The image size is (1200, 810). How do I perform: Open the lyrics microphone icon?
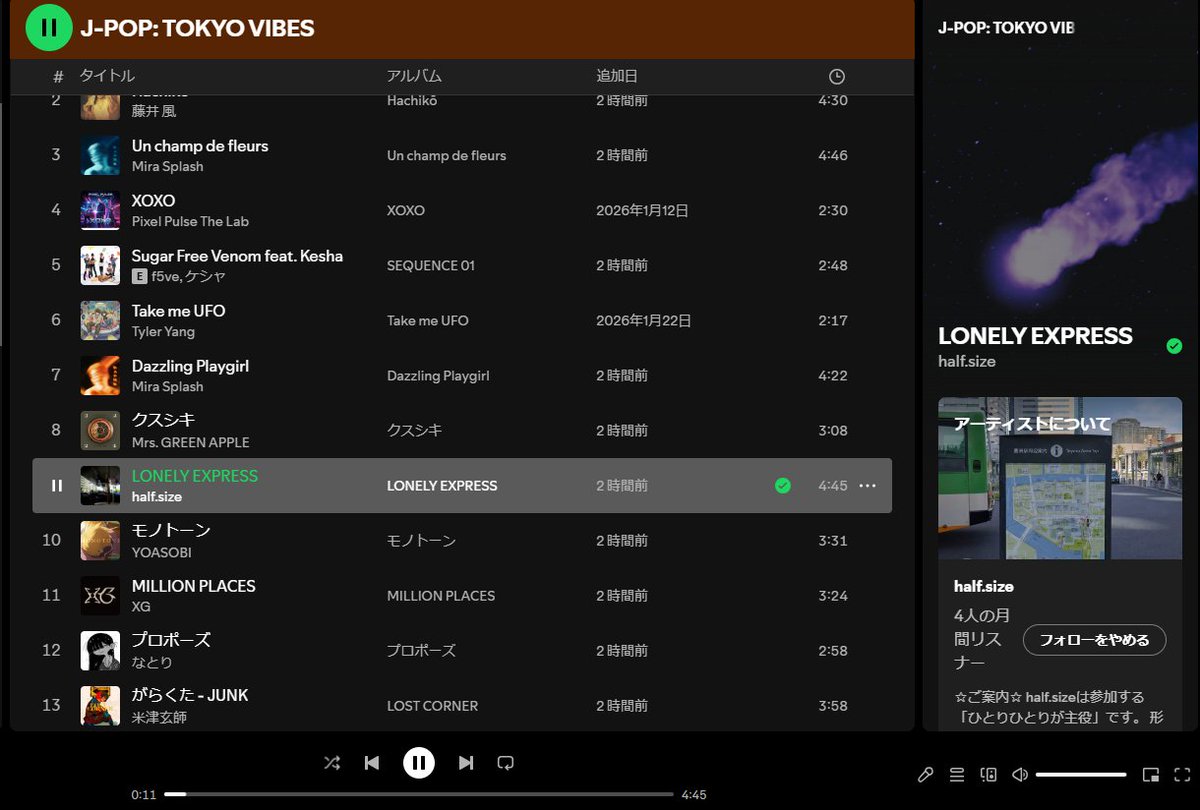[926, 775]
